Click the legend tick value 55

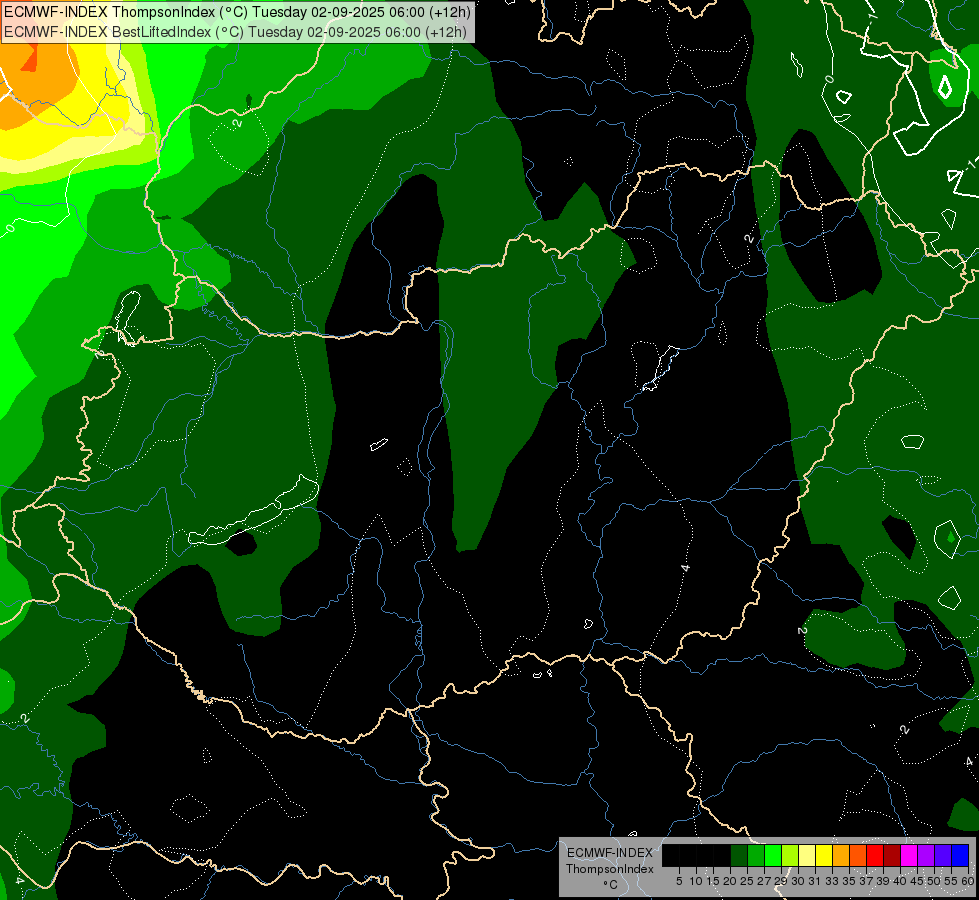(951, 881)
